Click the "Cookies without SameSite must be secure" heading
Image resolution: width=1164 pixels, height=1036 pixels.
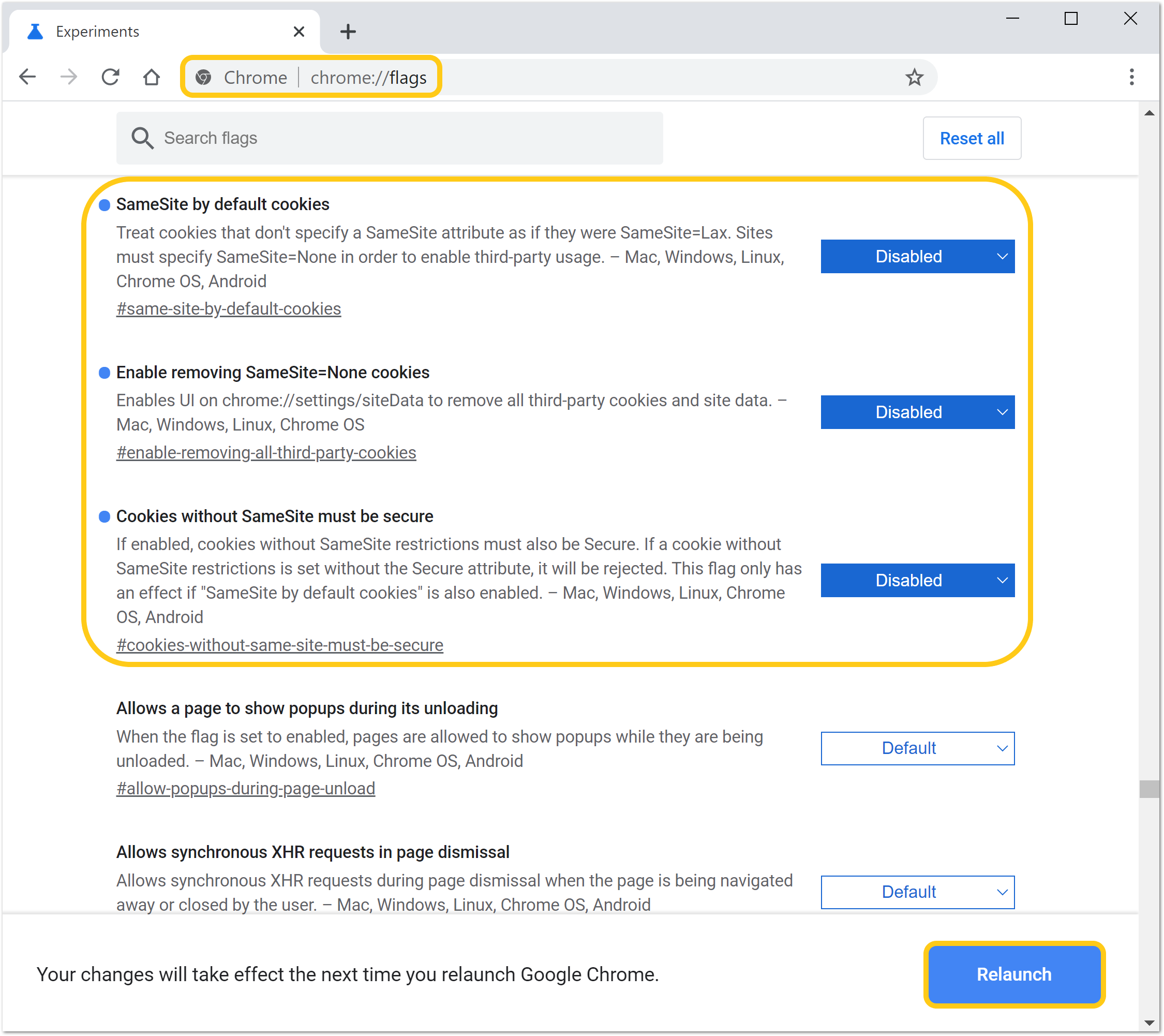pyautogui.click(x=275, y=516)
